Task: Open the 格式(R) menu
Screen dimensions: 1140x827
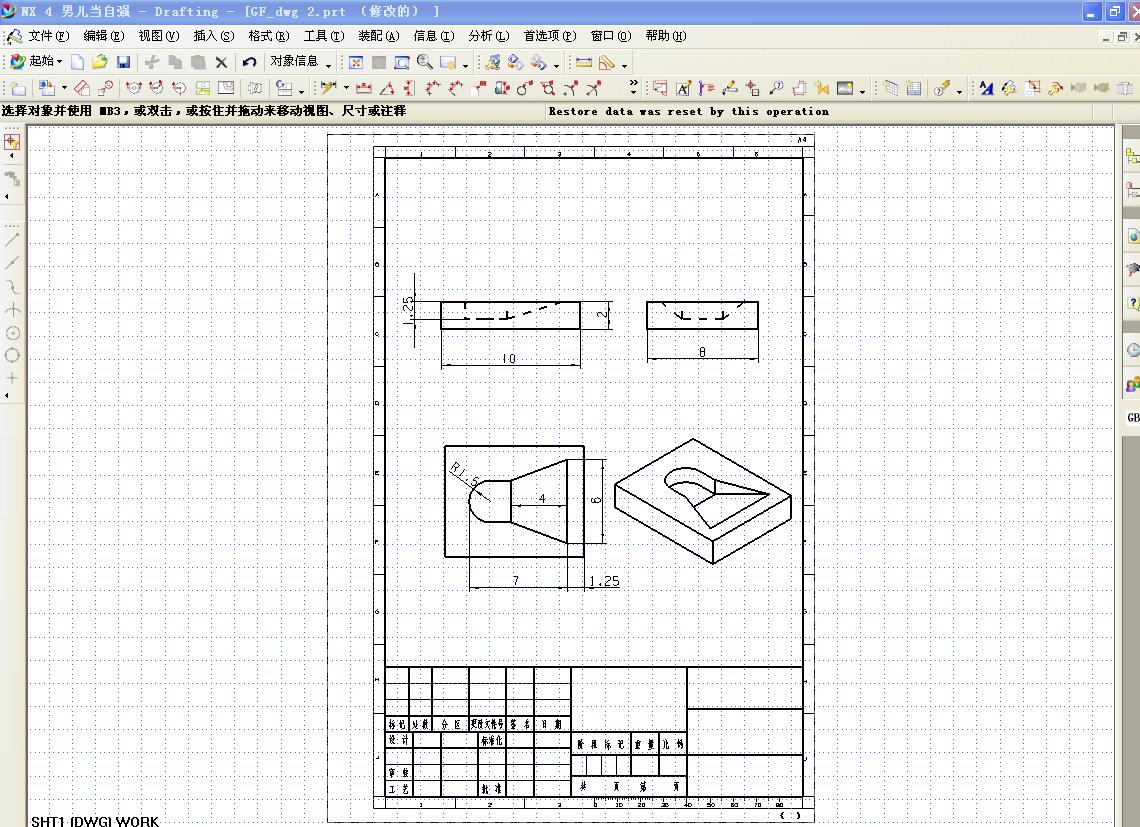Action: click(268, 36)
